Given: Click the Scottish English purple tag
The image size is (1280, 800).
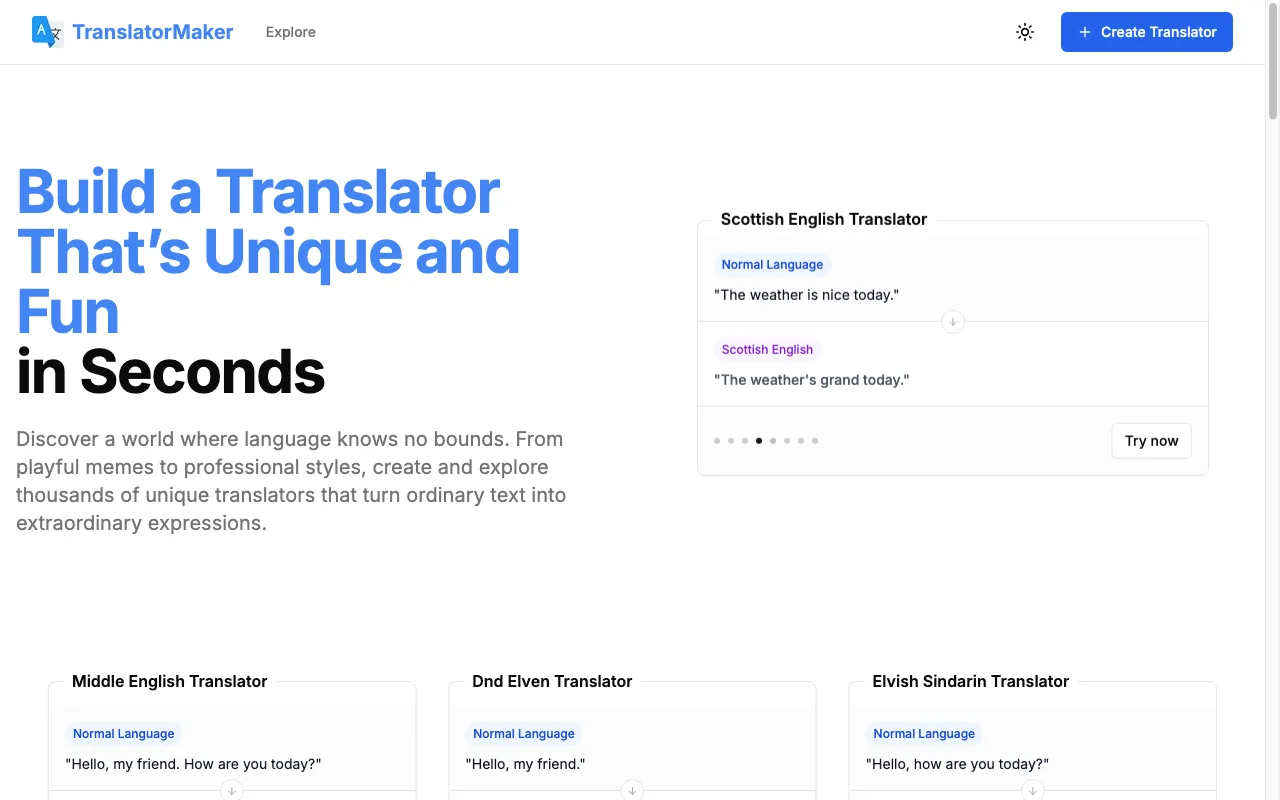Looking at the screenshot, I should (767, 350).
